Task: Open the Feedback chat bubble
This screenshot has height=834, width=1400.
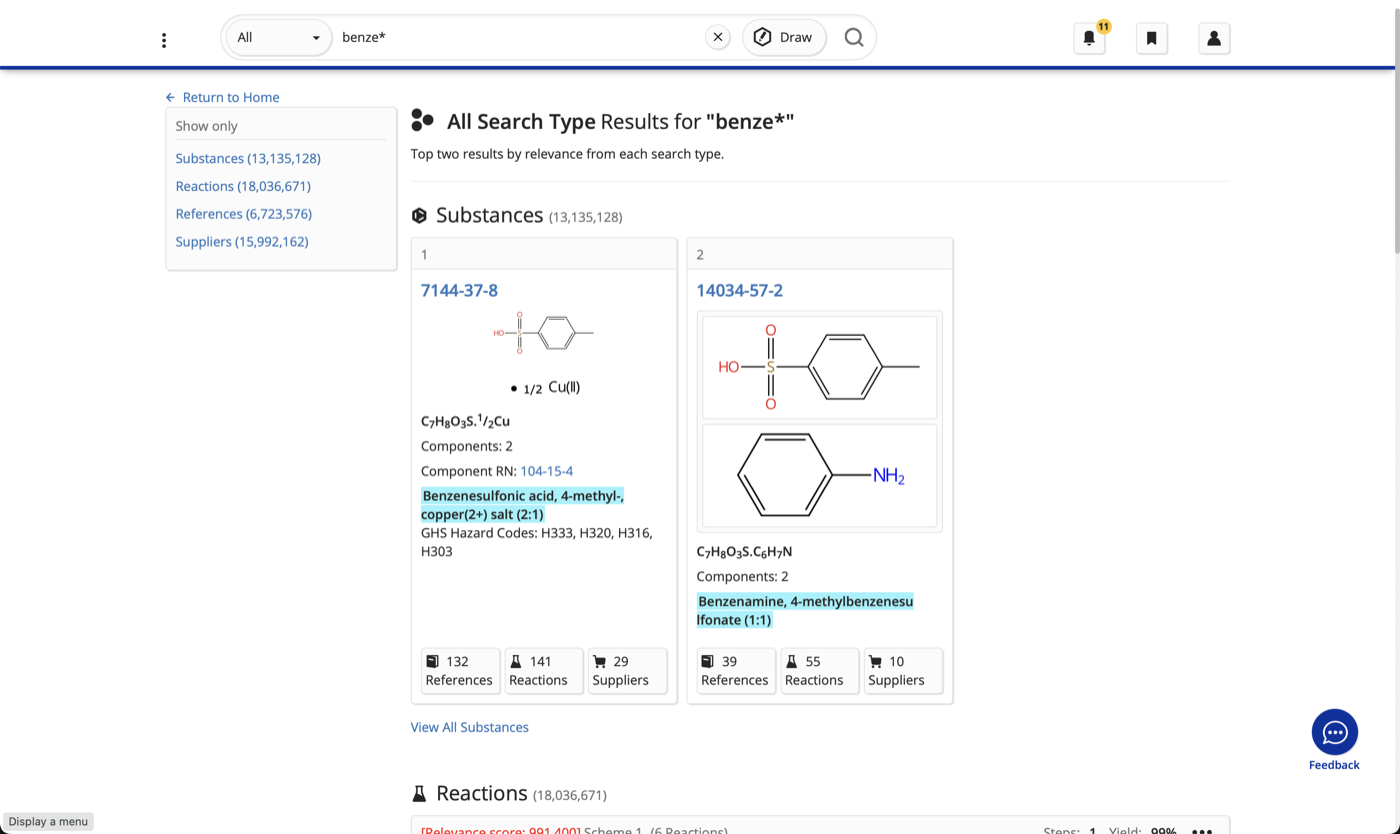Action: [x=1335, y=733]
